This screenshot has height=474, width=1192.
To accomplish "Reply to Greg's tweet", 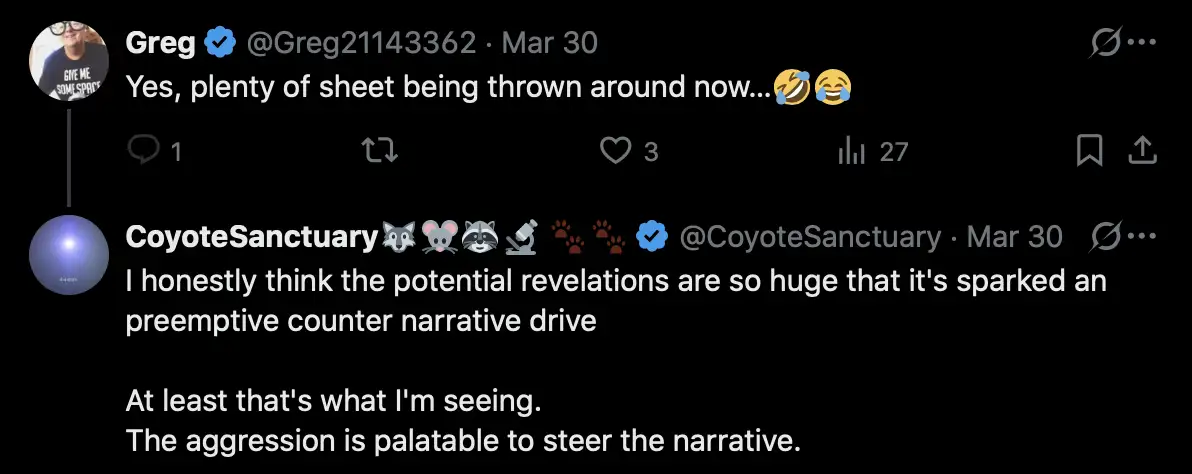I will [x=145, y=151].
